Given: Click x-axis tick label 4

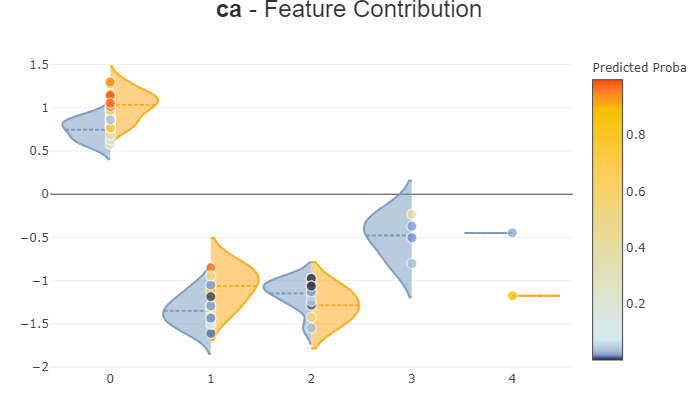Looking at the screenshot, I should point(512,379).
